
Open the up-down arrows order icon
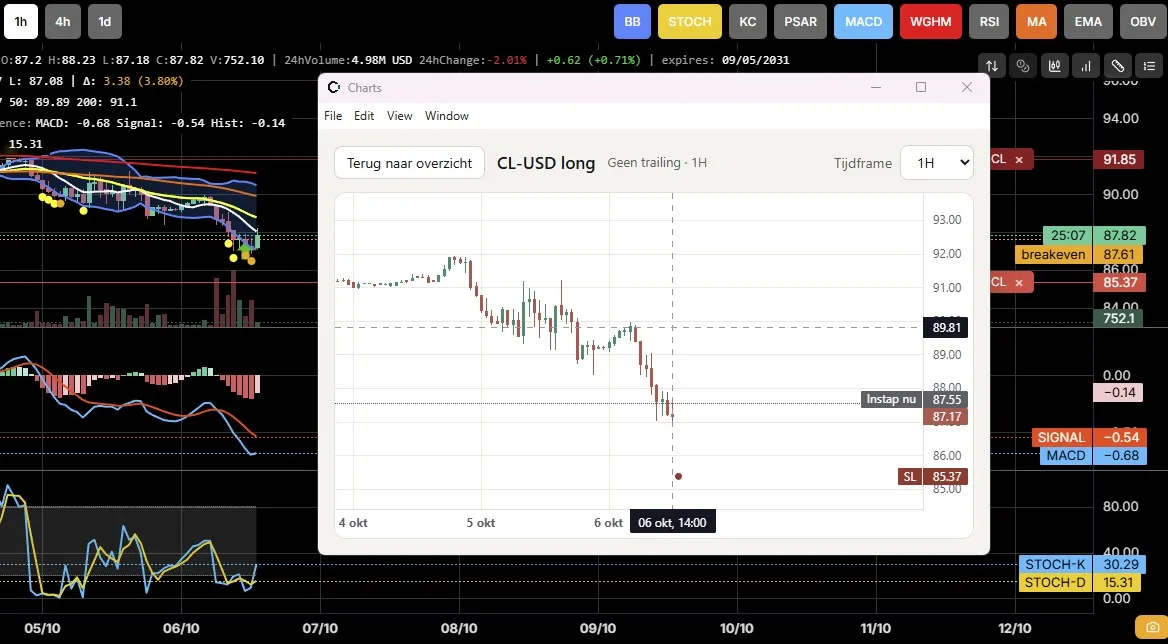click(x=991, y=66)
